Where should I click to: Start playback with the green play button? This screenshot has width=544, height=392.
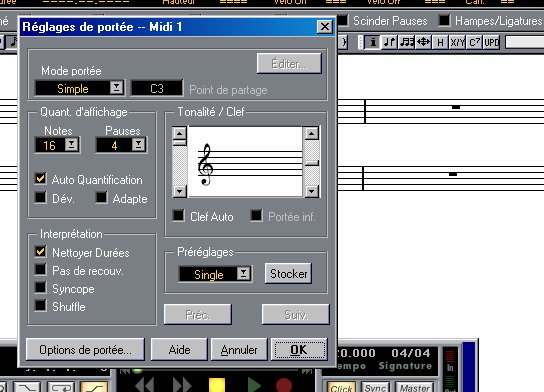click(254, 385)
